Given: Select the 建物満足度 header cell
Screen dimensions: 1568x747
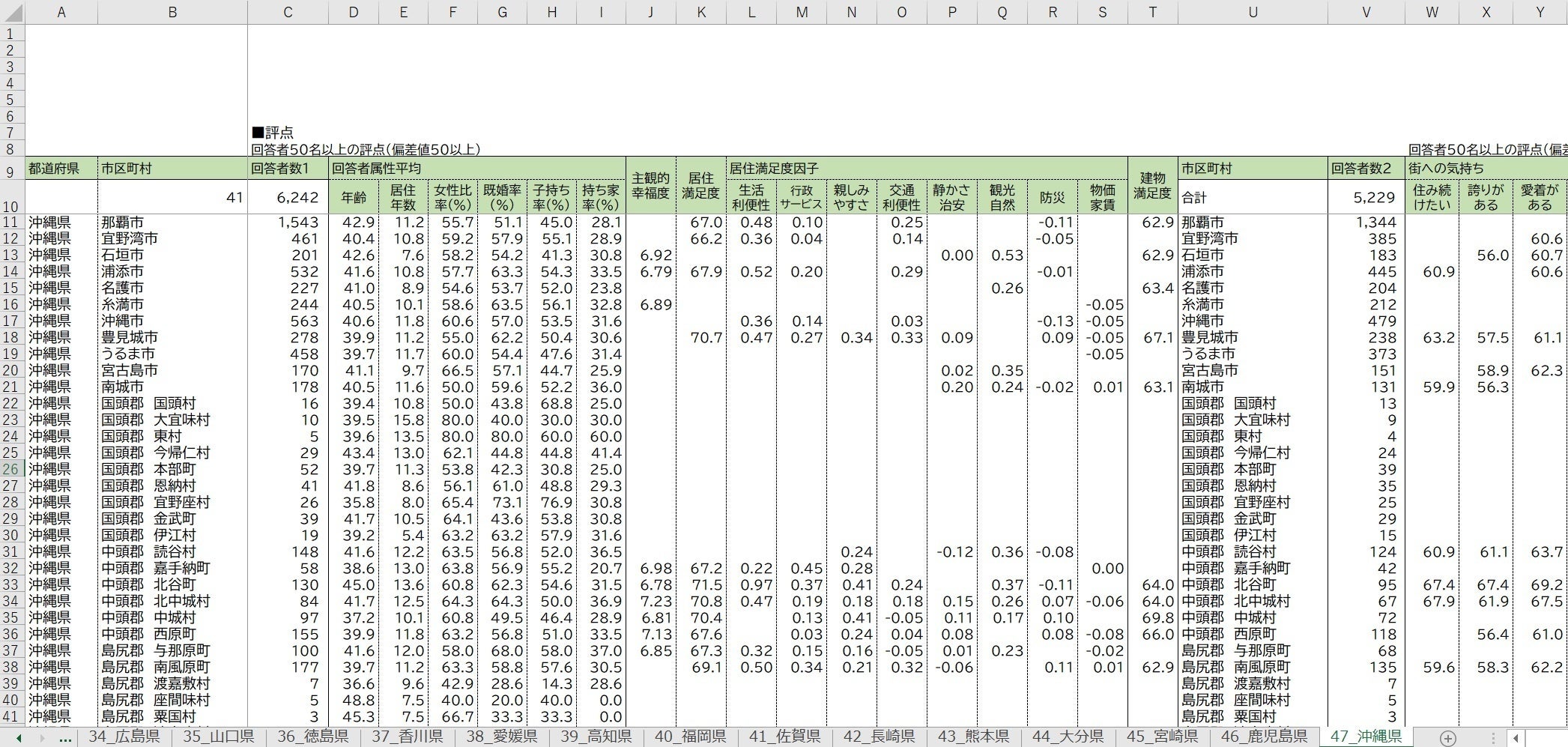Looking at the screenshot, I should [1152, 186].
